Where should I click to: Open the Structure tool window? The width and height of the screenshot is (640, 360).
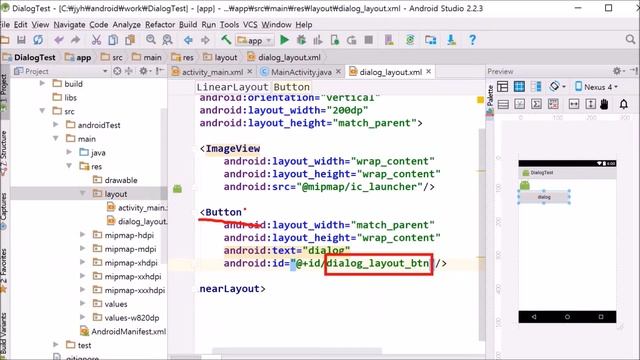[4, 153]
